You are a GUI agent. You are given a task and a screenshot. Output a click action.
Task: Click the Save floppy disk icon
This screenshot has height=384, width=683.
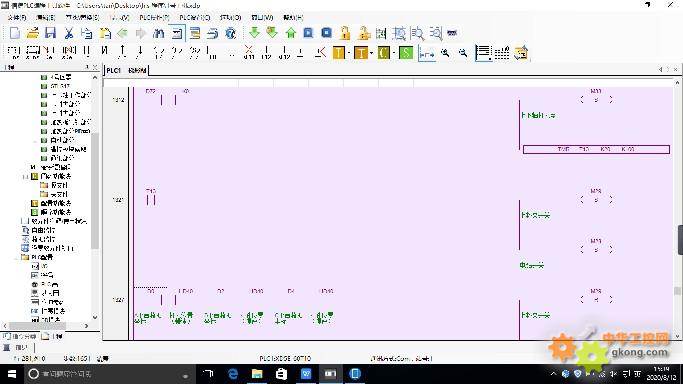tap(51, 33)
